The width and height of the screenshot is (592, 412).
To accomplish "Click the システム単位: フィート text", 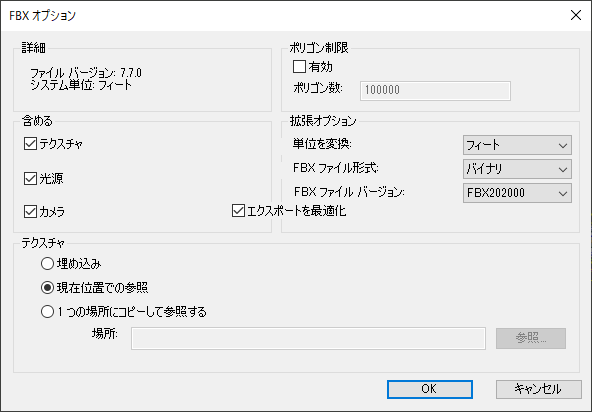I will point(81,85).
